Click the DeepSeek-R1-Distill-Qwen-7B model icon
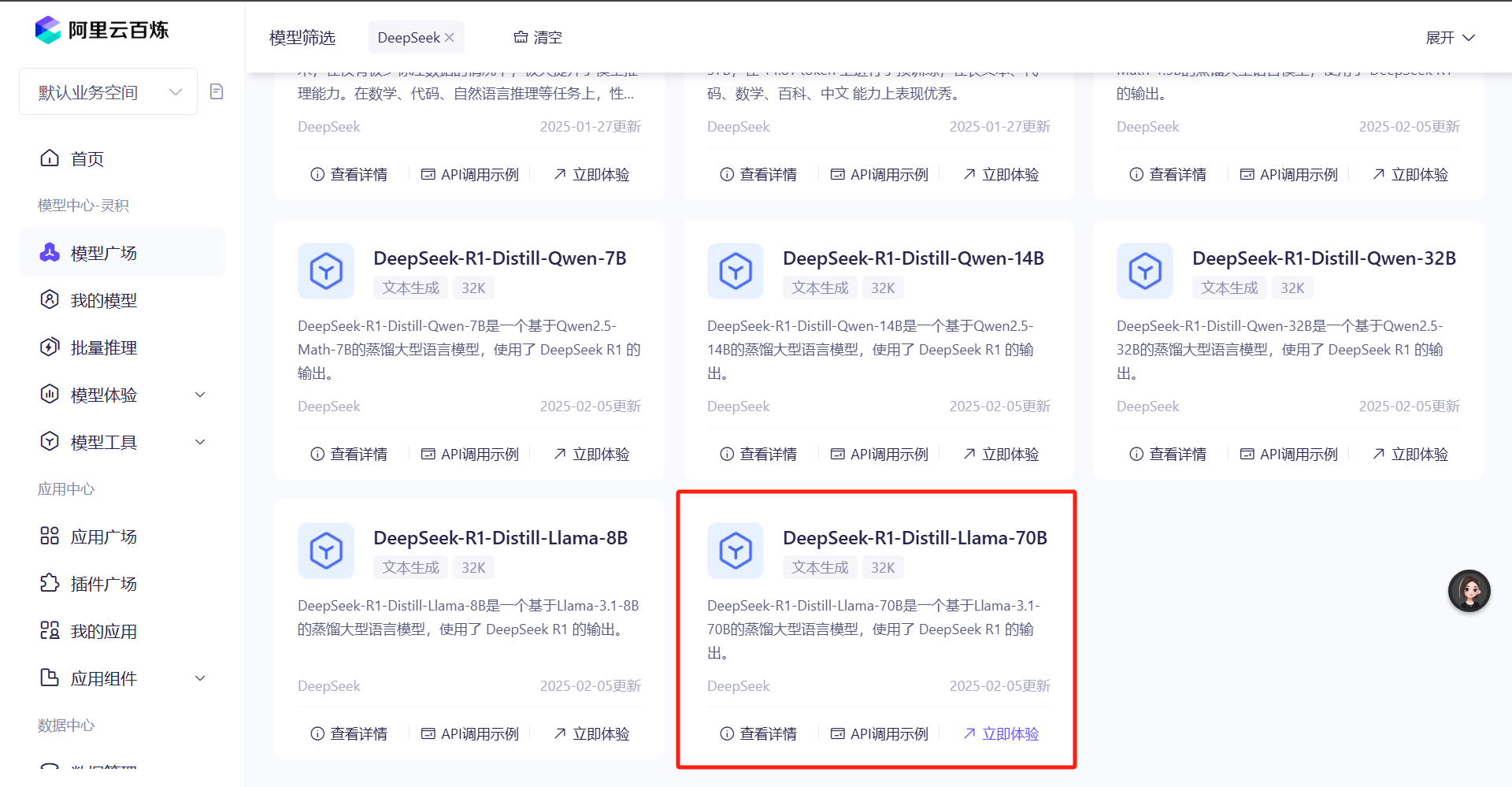Screen dimensions: 1512x787 point(326,271)
